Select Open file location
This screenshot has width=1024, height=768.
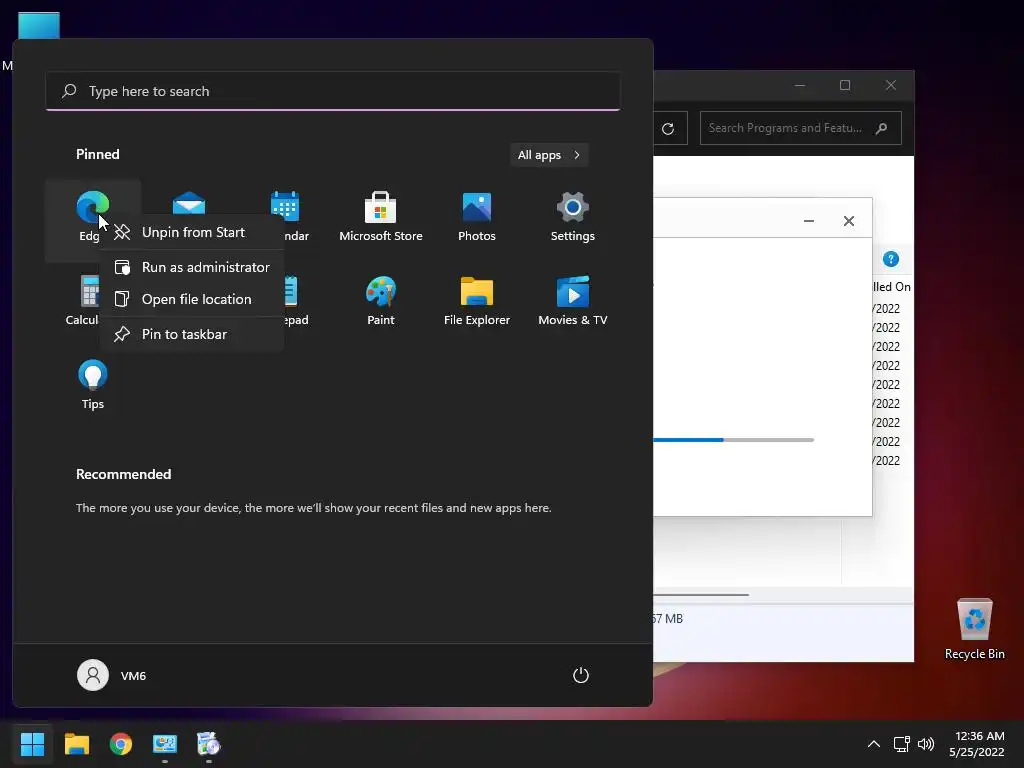coord(192,299)
